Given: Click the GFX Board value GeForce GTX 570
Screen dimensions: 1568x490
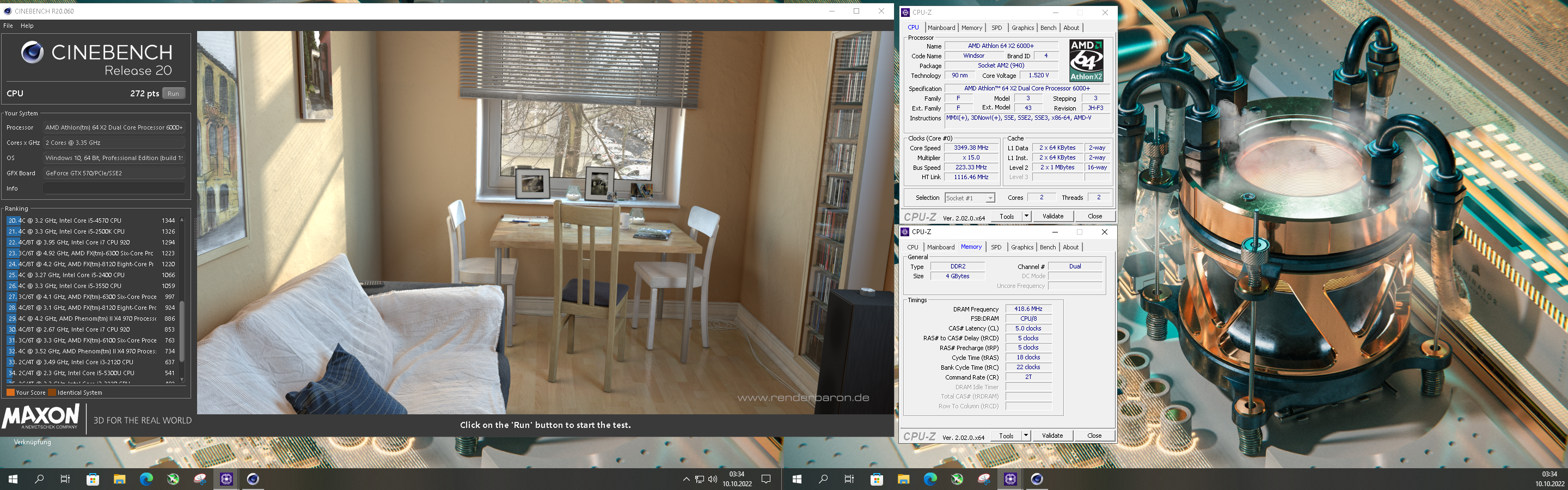Looking at the screenshot, I should [x=114, y=173].
